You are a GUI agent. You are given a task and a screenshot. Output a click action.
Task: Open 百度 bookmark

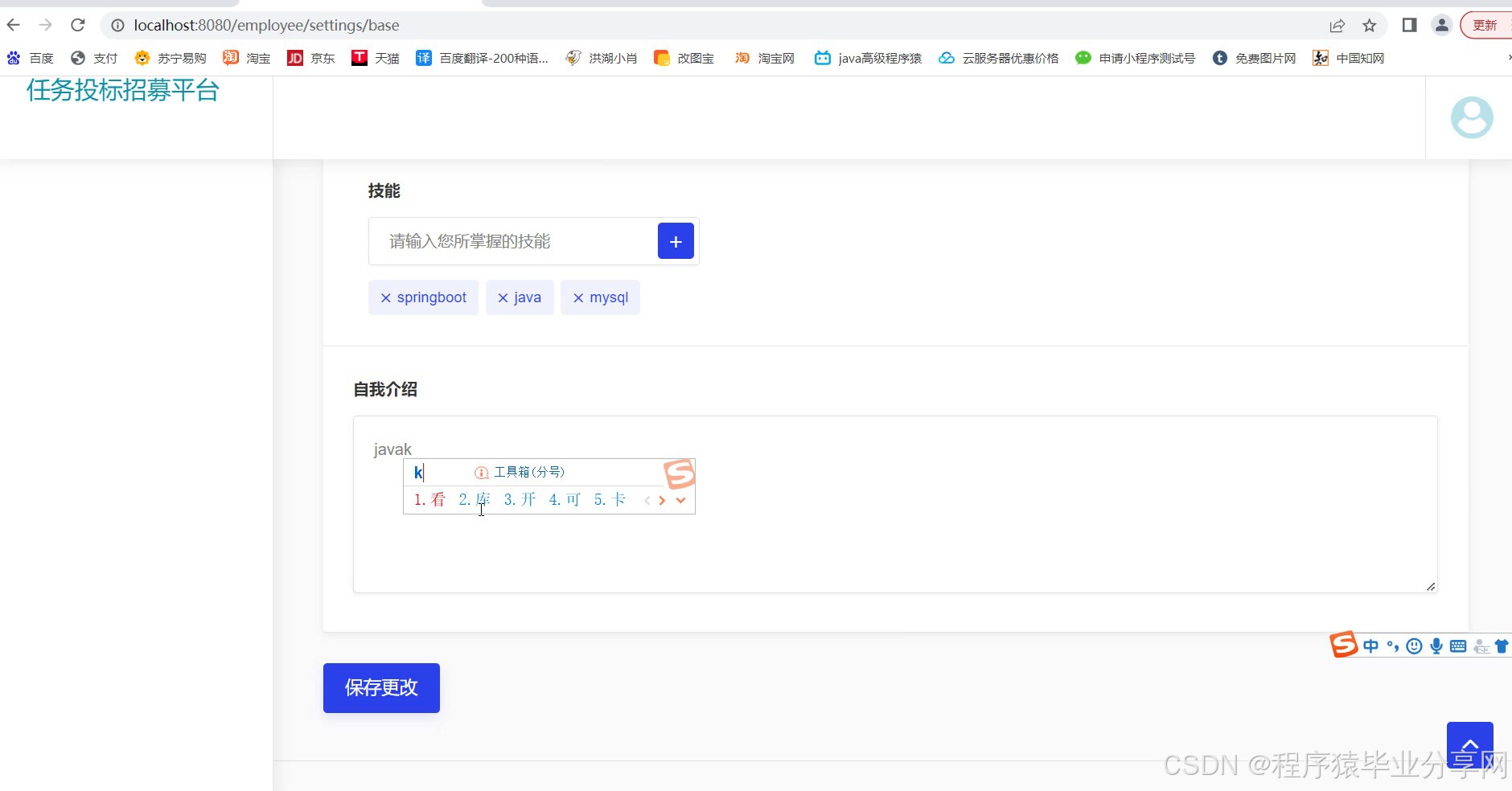point(31,58)
